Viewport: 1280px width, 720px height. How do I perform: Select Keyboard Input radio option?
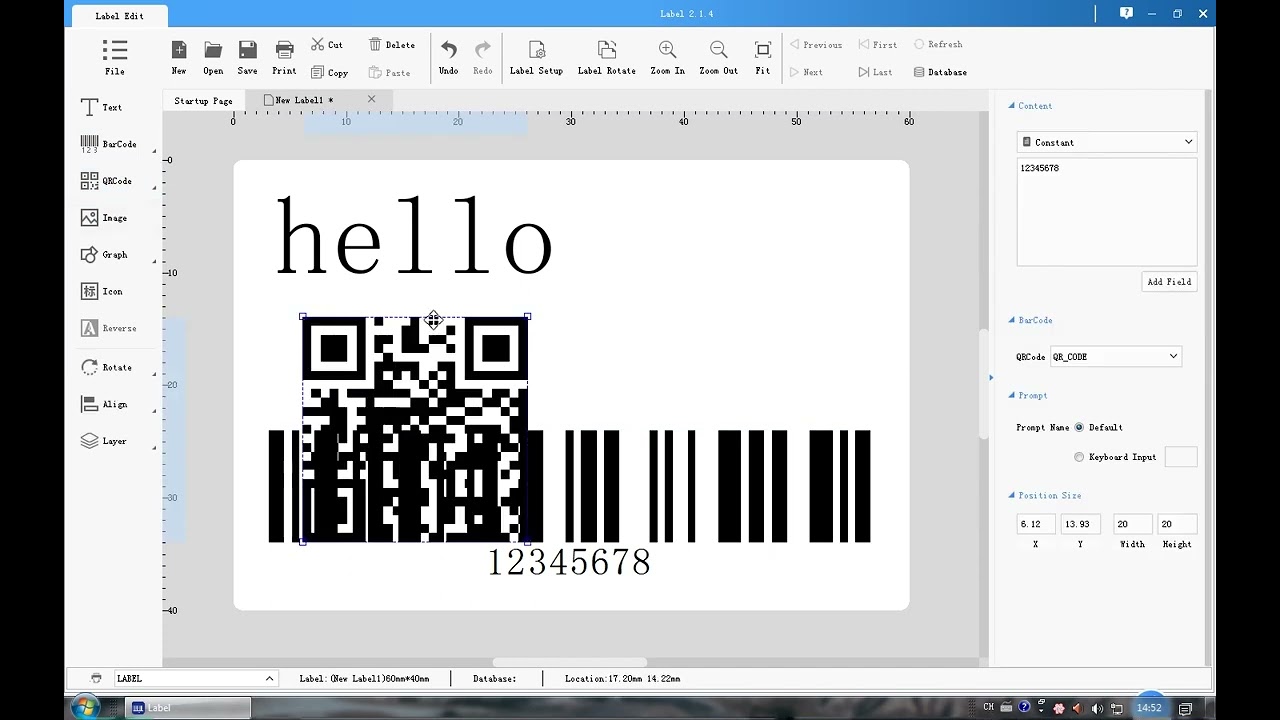[1079, 457]
